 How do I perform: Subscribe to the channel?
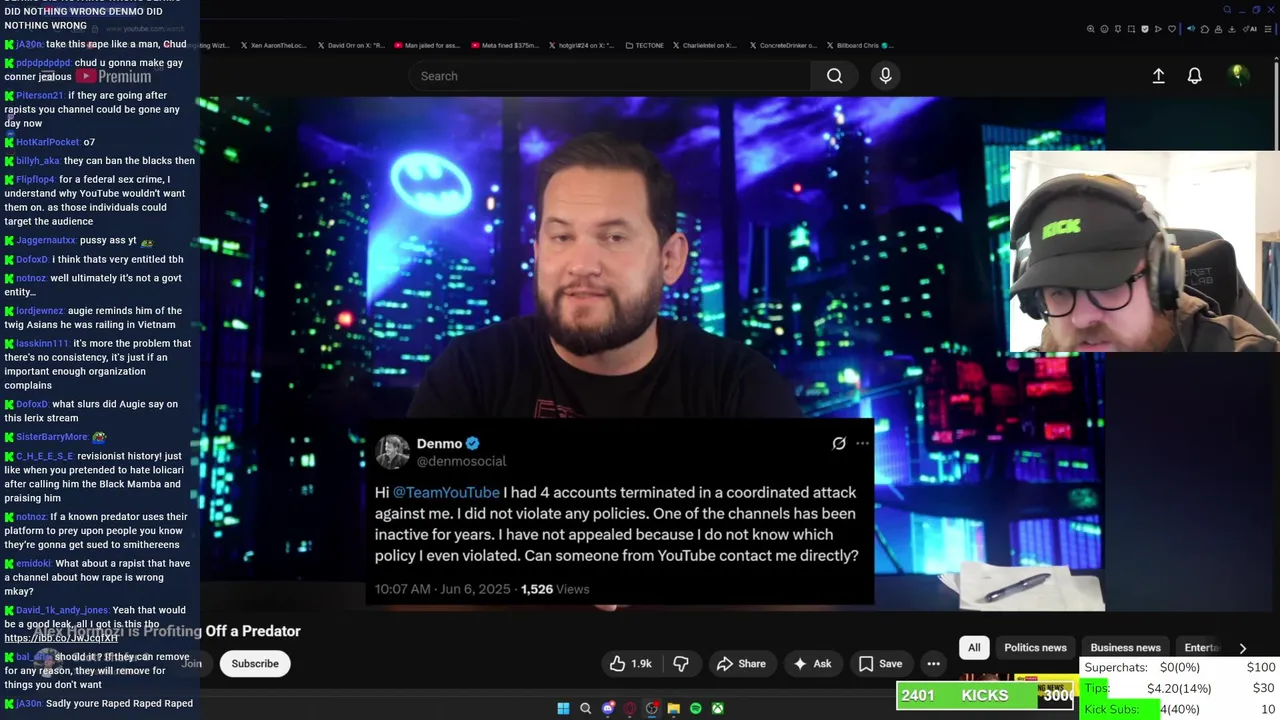tap(255, 664)
